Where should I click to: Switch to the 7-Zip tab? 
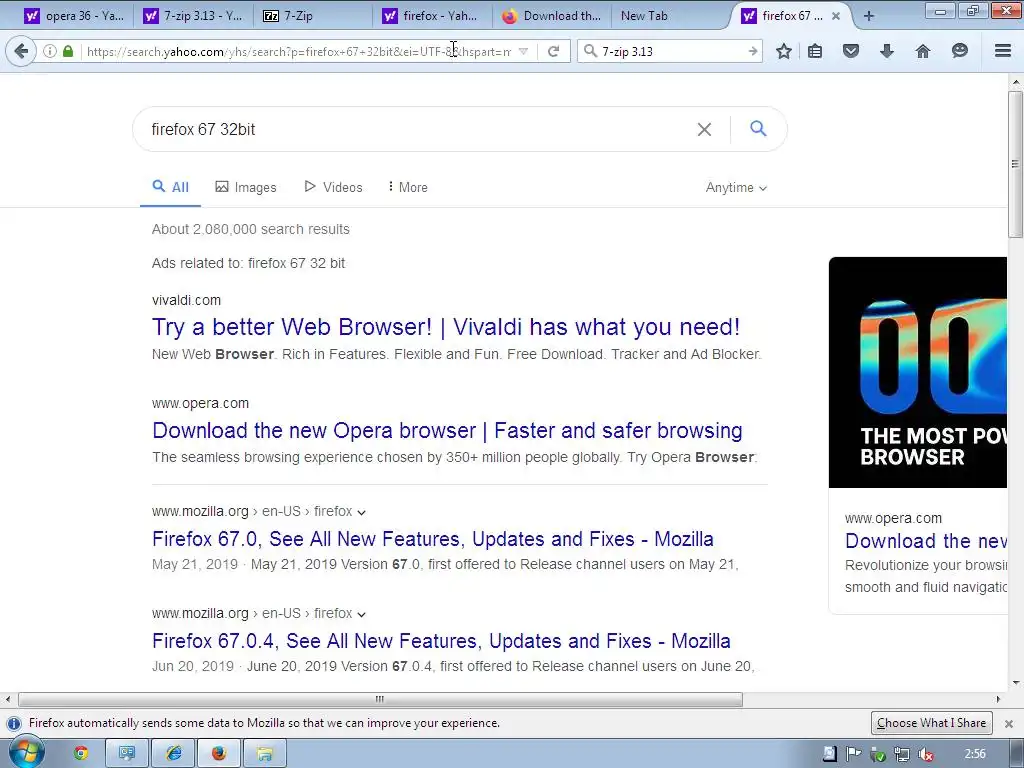point(312,16)
